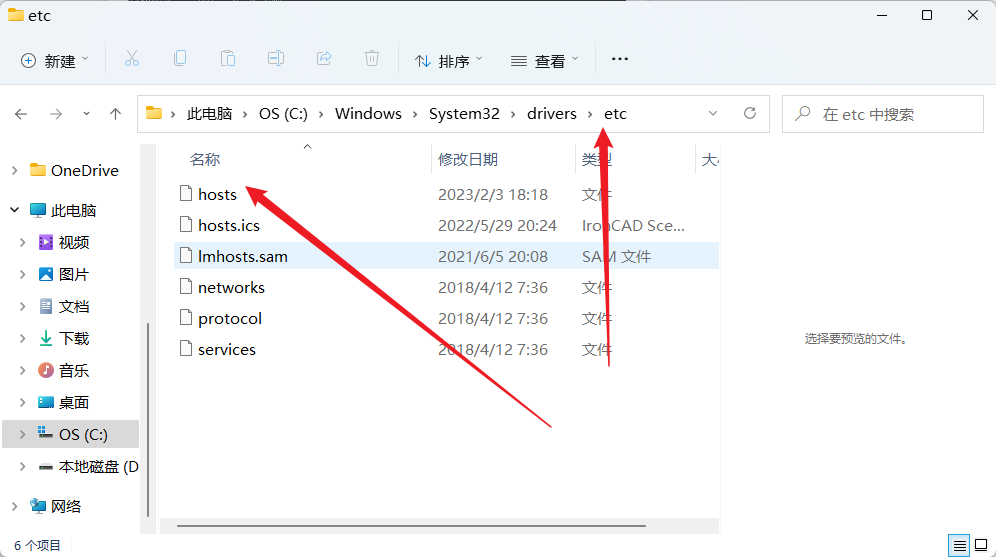Expand the OneDrive tree node
996x557 pixels.
[14, 171]
